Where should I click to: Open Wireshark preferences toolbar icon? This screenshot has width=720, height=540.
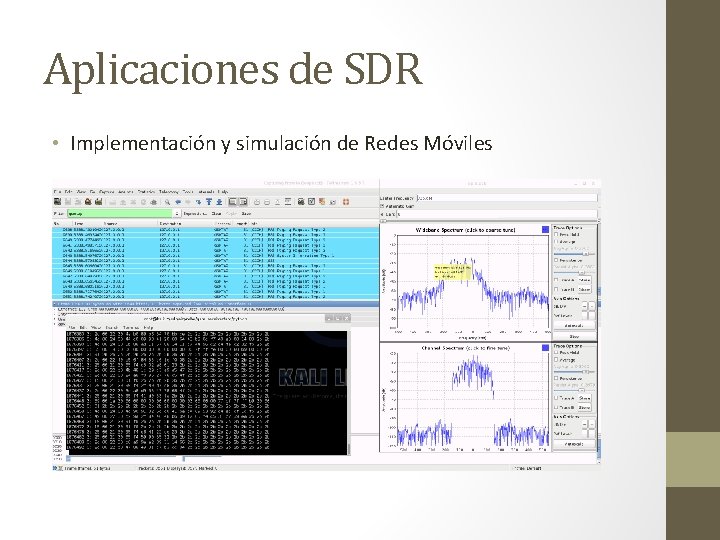332,202
